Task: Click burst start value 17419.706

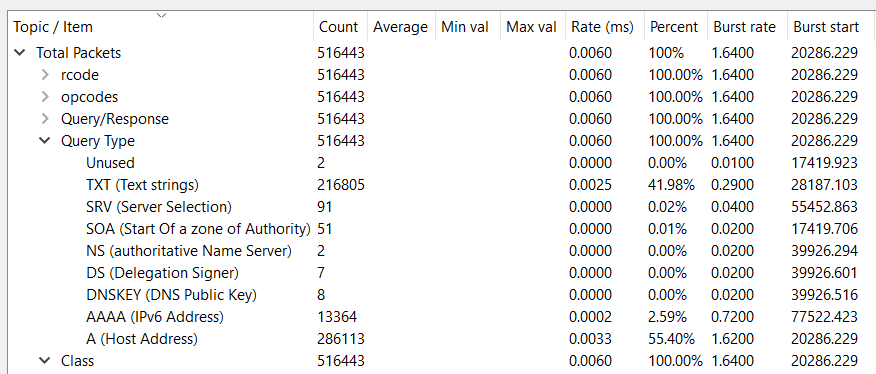Action: (x=824, y=229)
